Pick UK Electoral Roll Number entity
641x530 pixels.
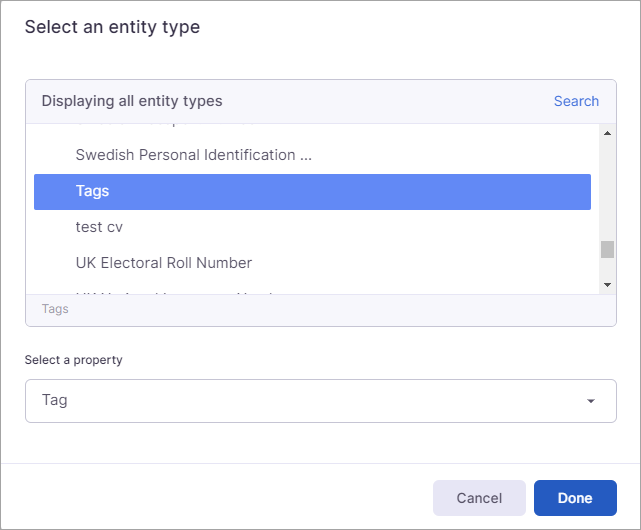click(x=163, y=263)
